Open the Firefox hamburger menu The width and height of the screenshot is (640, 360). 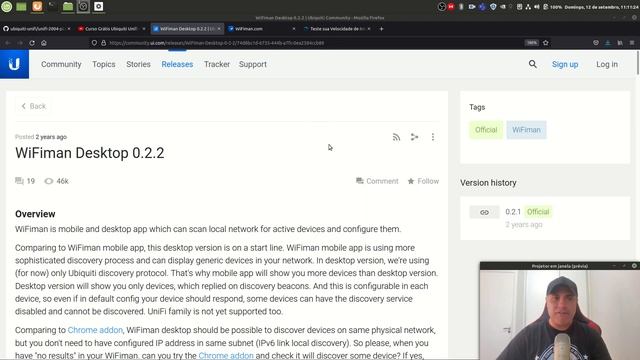coord(632,43)
